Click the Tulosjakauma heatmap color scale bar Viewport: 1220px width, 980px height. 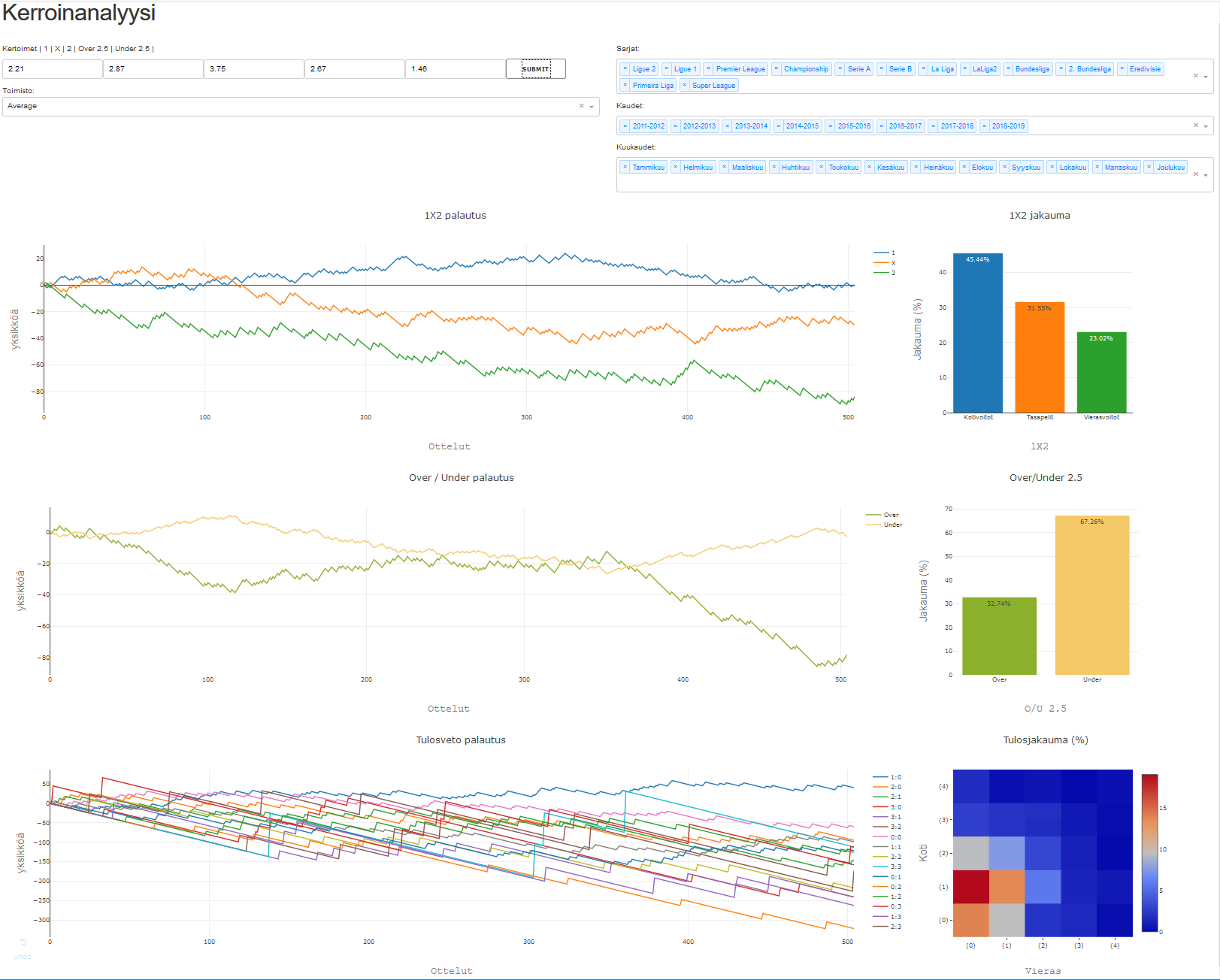click(1149, 853)
